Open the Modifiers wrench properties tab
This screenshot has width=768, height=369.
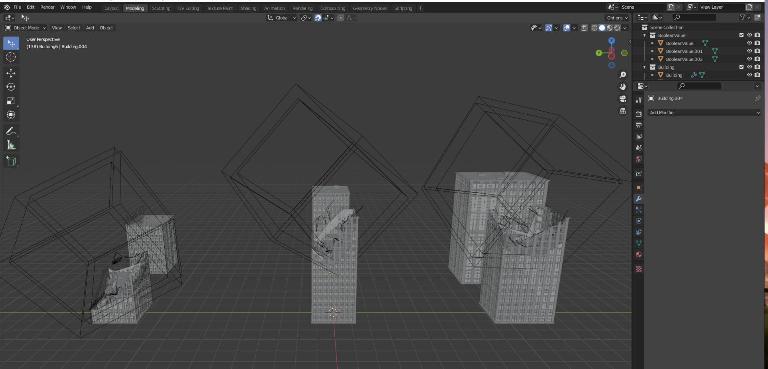coord(638,198)
